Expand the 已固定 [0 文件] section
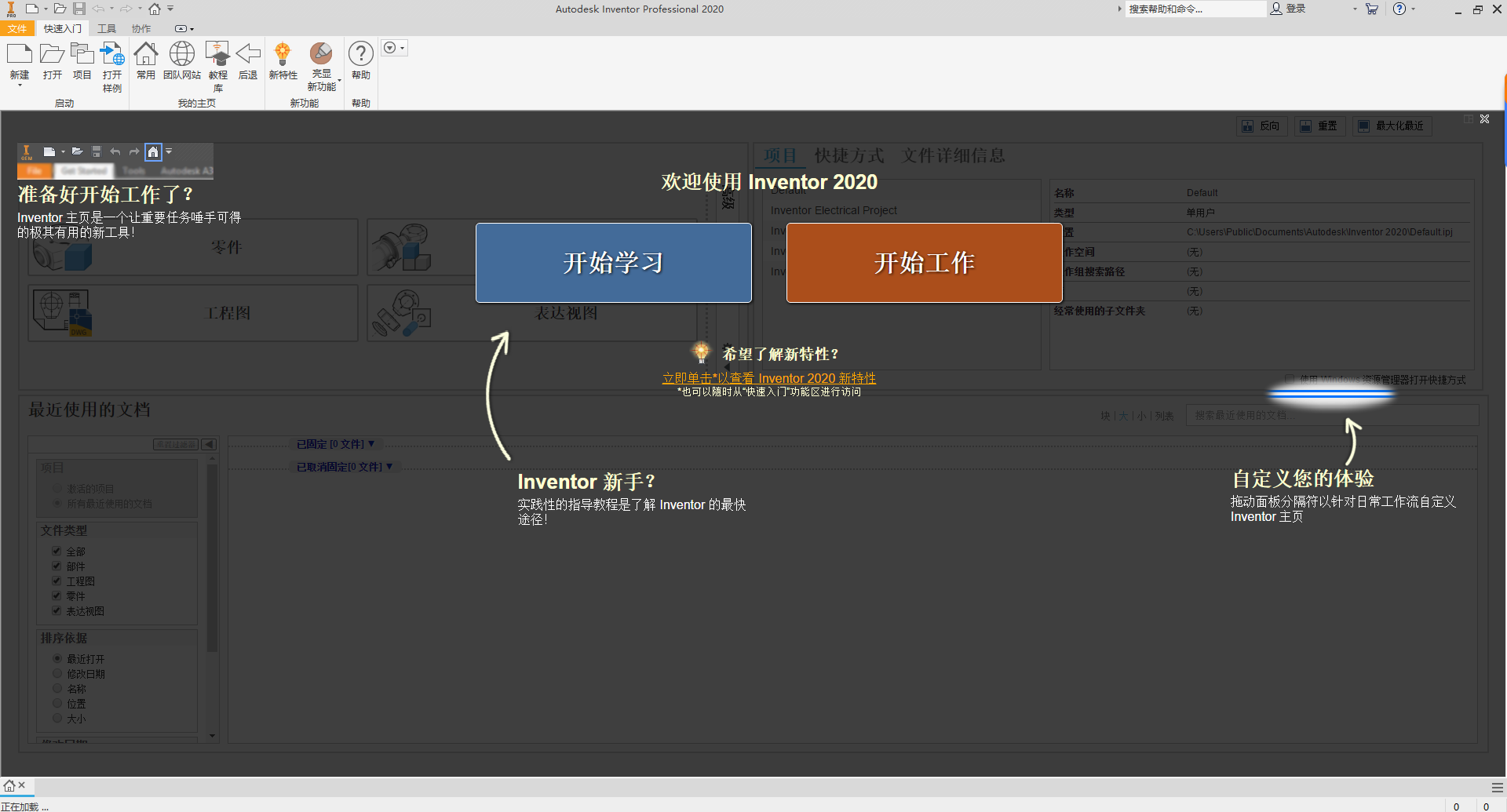This screenshot has height=812, width=1507. (x=334, y=443)
